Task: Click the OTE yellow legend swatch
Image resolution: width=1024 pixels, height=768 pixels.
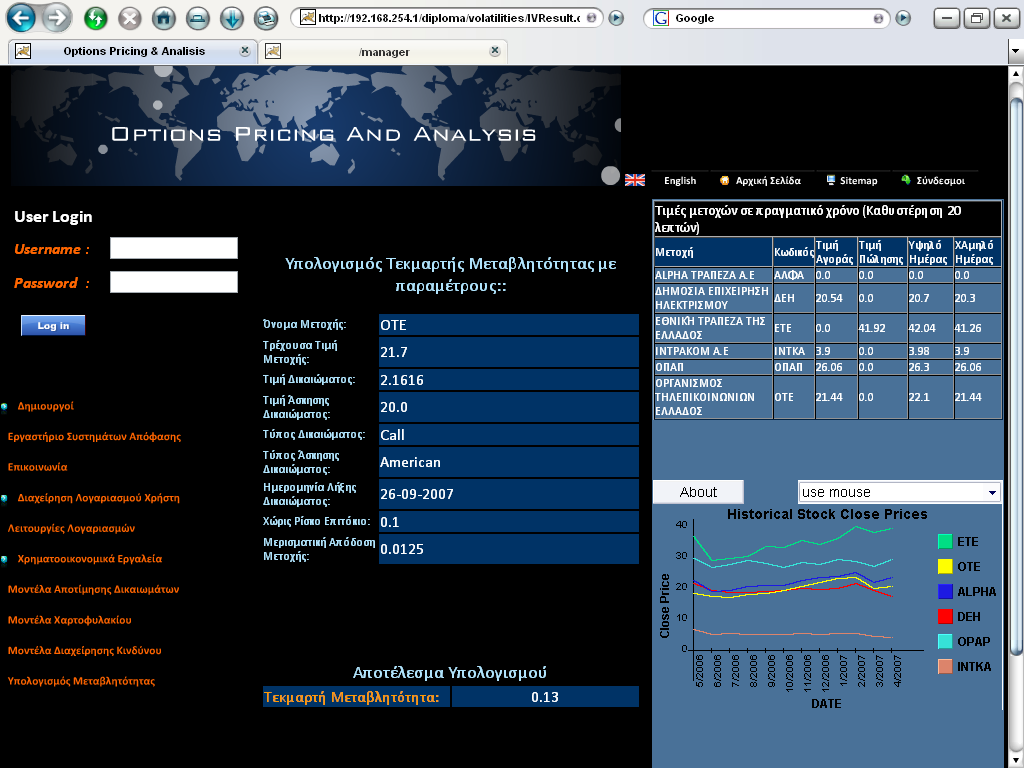Action: tap(945, 566)
